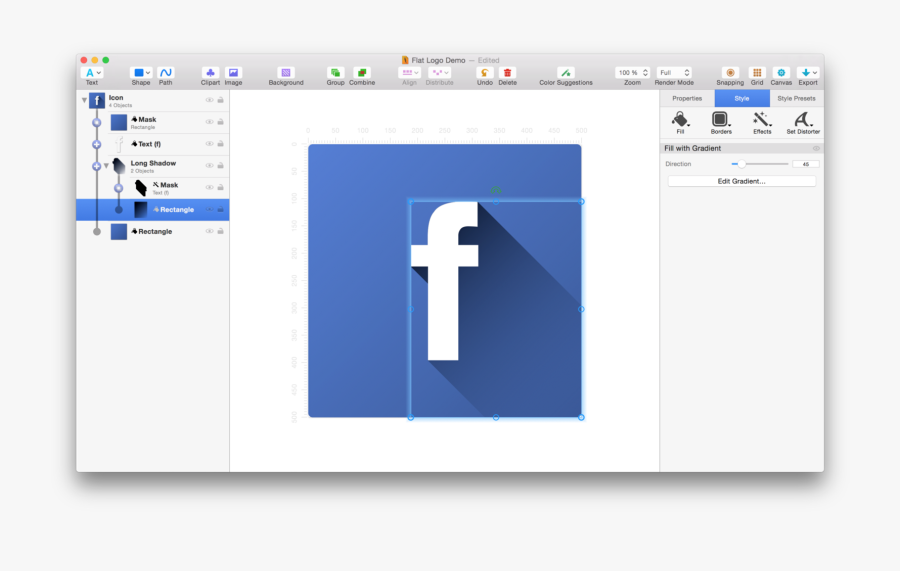Screen dimensions: 900x571
Task: Open the Align dropdown arrow
Action: 416,73
